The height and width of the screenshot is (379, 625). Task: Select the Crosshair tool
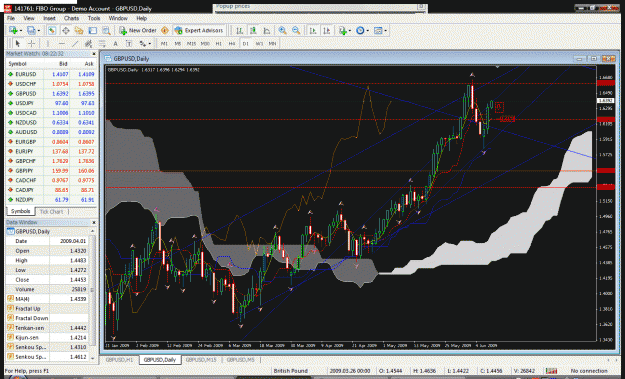coord(31,43)
